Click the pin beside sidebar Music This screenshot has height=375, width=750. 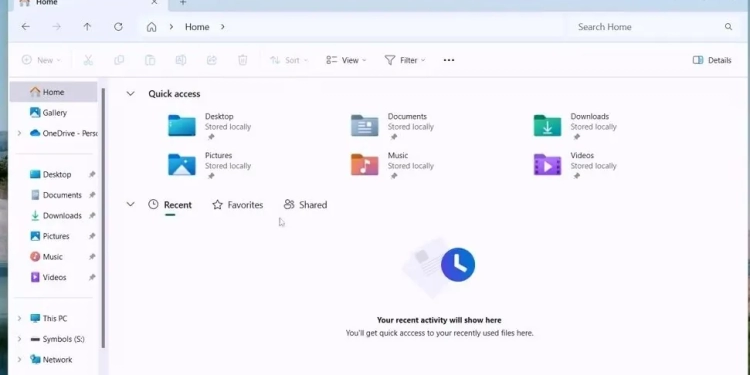click(x=92, y=256)
